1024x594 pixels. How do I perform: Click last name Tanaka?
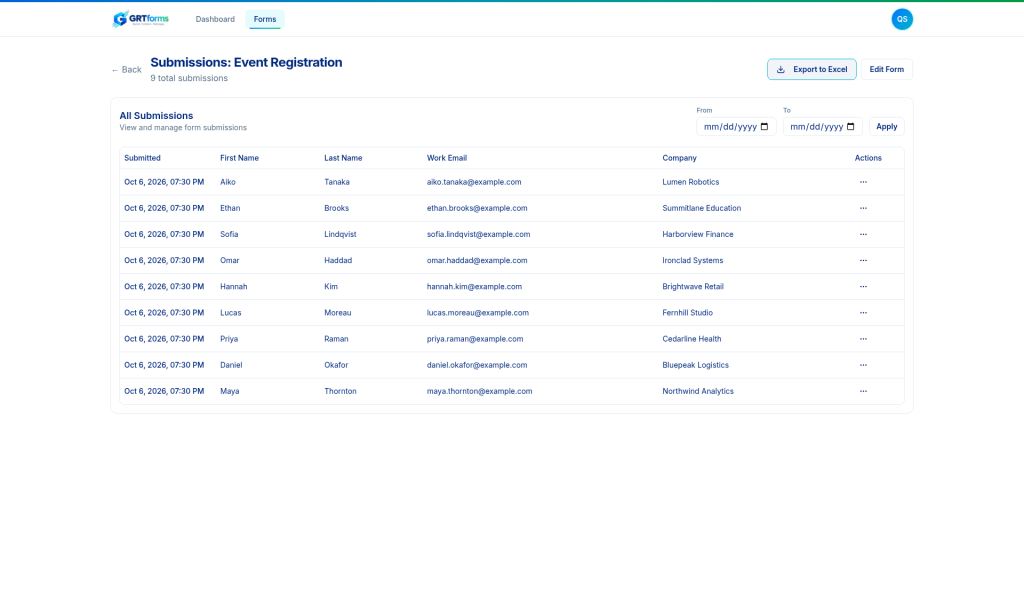click(337, 182)
